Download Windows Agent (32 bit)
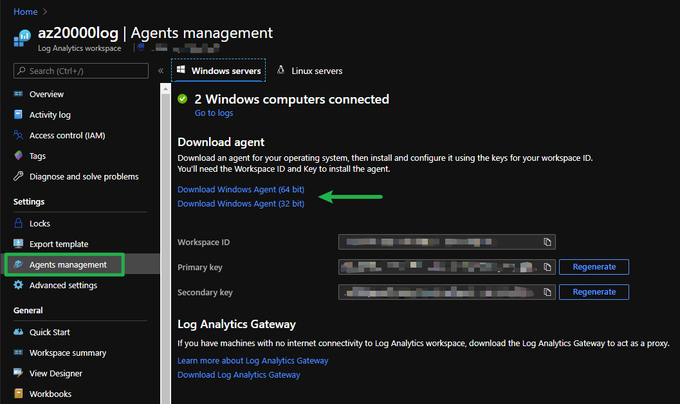The width and height of the screenshot is (680, 404). point(241,204)
